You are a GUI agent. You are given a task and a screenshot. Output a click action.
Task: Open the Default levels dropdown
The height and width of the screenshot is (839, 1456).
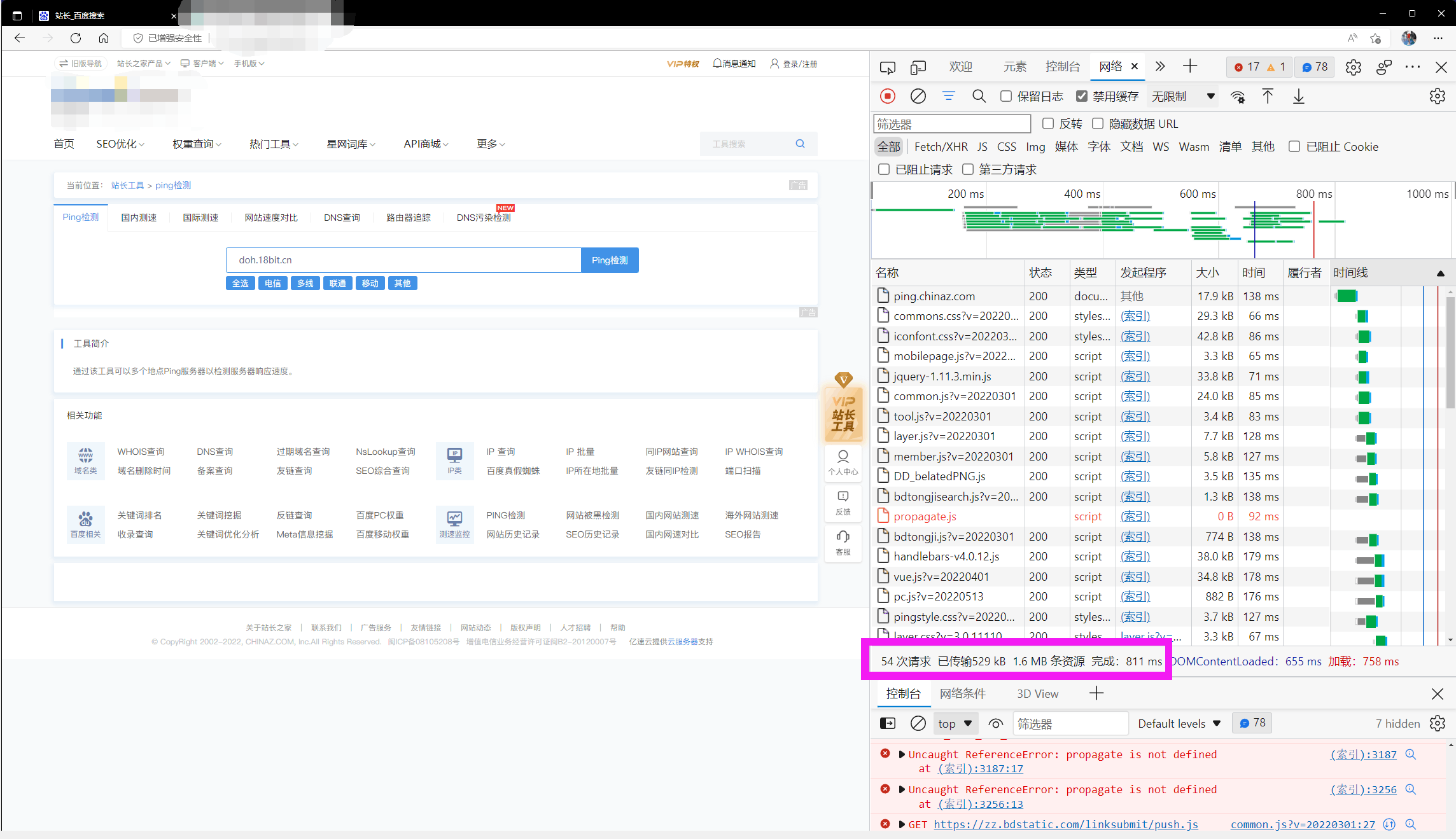1179,724
